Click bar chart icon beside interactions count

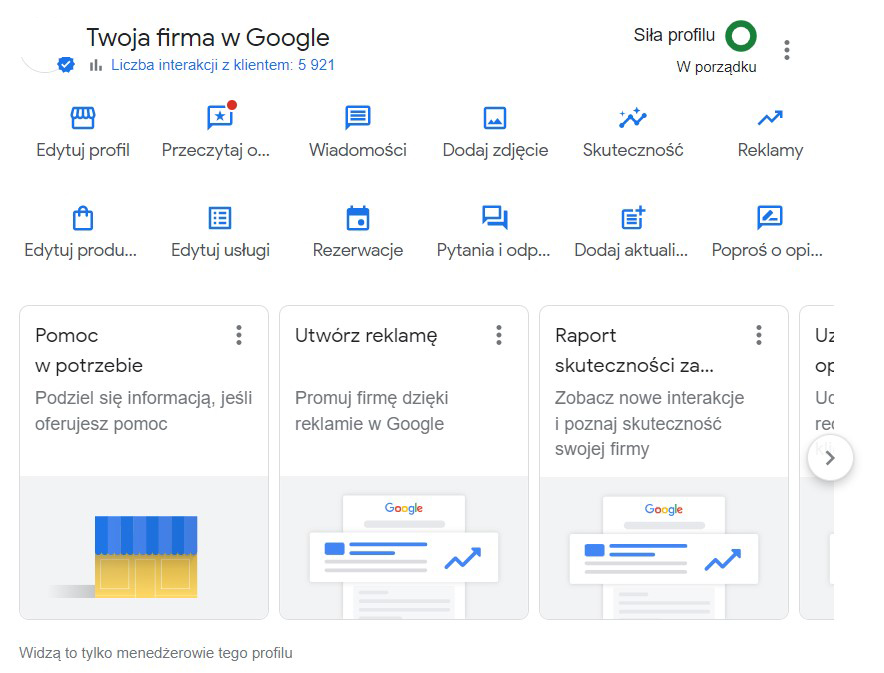pyautogui.click(x=96, y=65)
